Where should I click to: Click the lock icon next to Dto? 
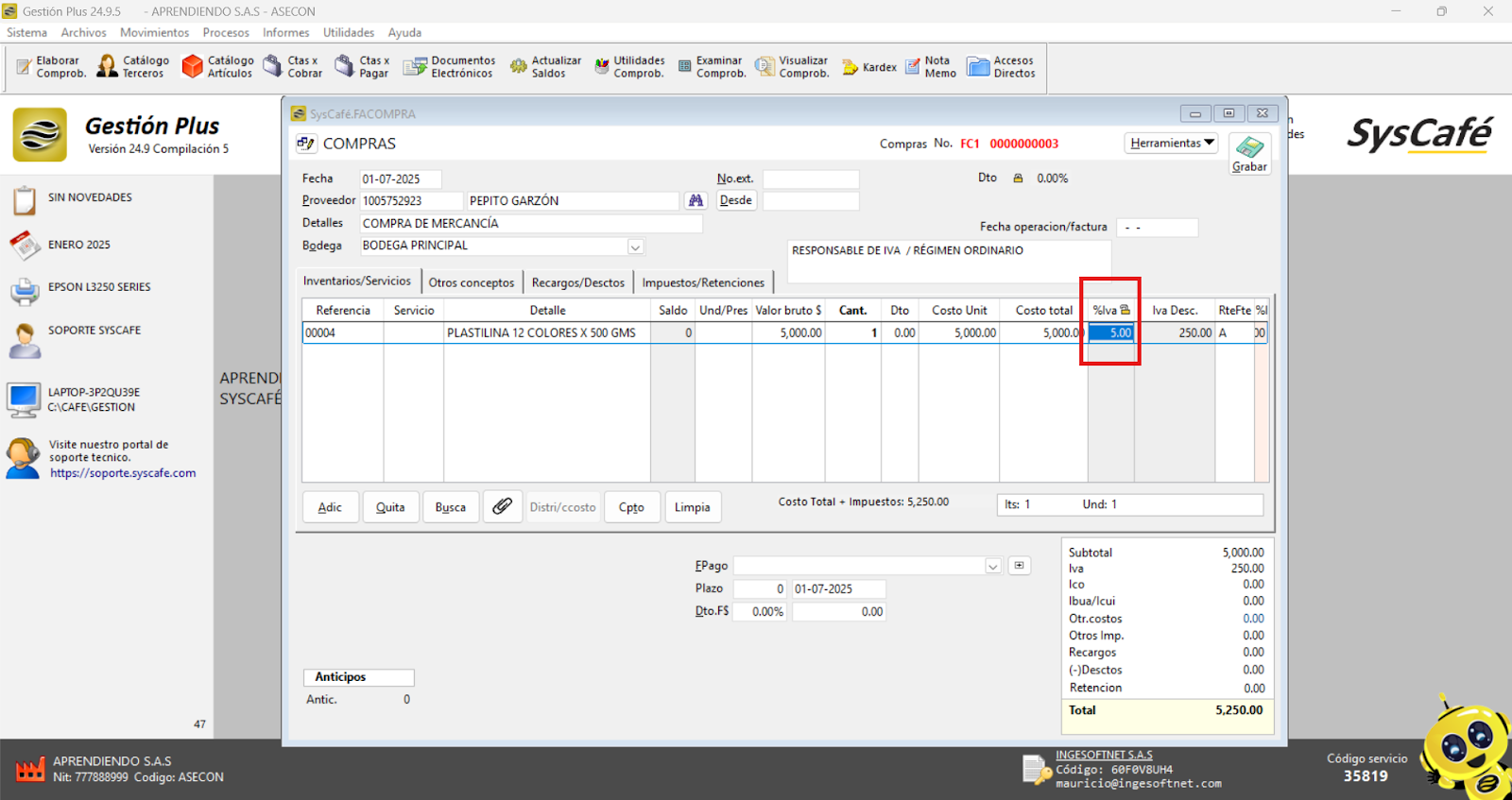tap(1018, 179)
